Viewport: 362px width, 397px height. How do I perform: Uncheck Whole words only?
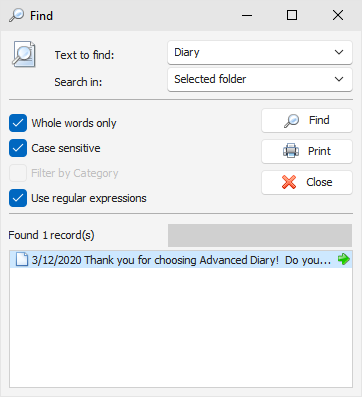[x=18, y=123]
